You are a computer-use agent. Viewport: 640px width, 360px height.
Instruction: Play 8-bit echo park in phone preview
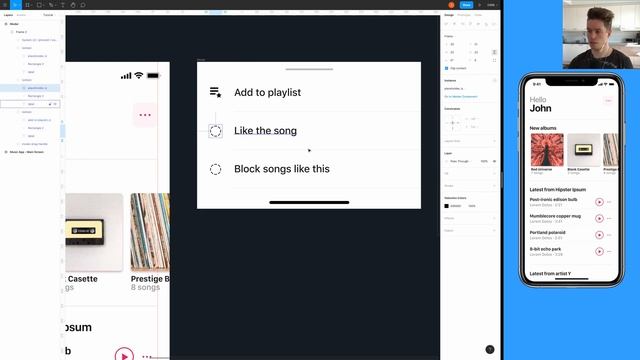(599, 251)
